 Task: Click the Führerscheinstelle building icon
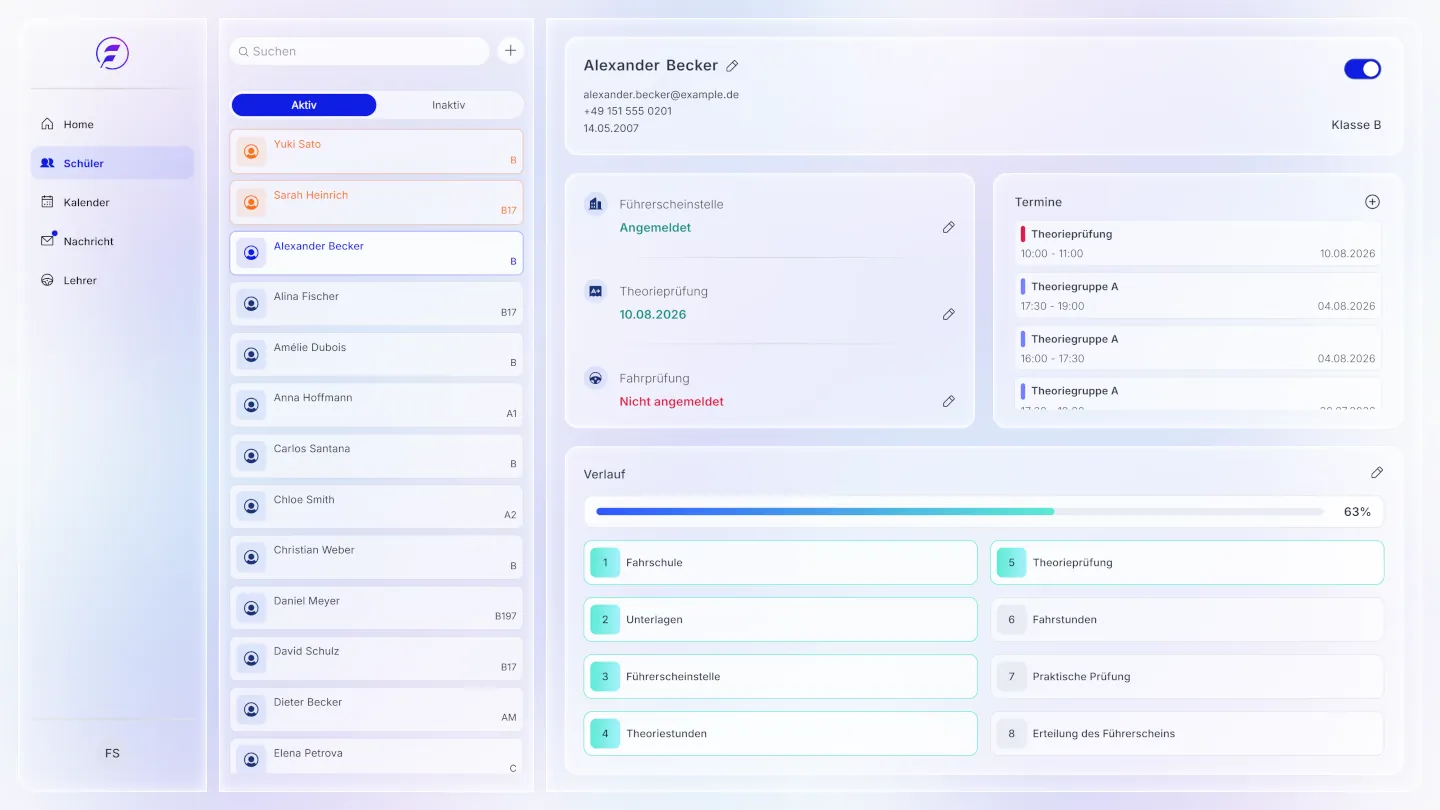(x=595, y=204)
